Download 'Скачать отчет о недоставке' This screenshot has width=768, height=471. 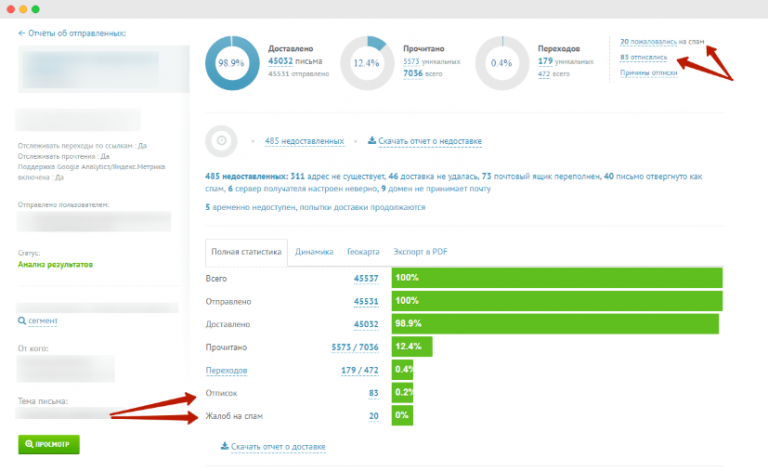(x=430, y=141)
